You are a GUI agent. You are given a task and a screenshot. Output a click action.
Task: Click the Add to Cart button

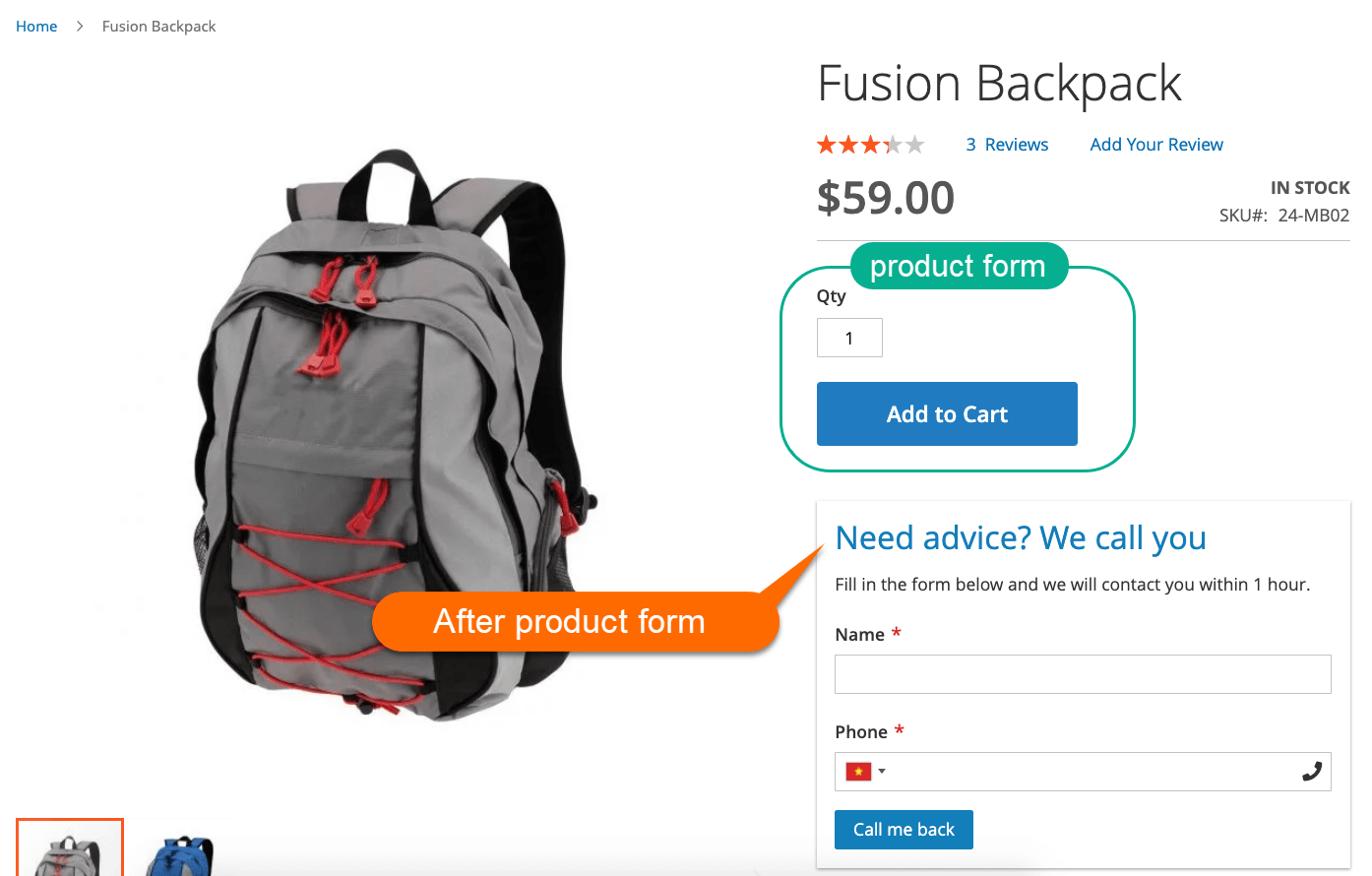click(x=947, y=414)
